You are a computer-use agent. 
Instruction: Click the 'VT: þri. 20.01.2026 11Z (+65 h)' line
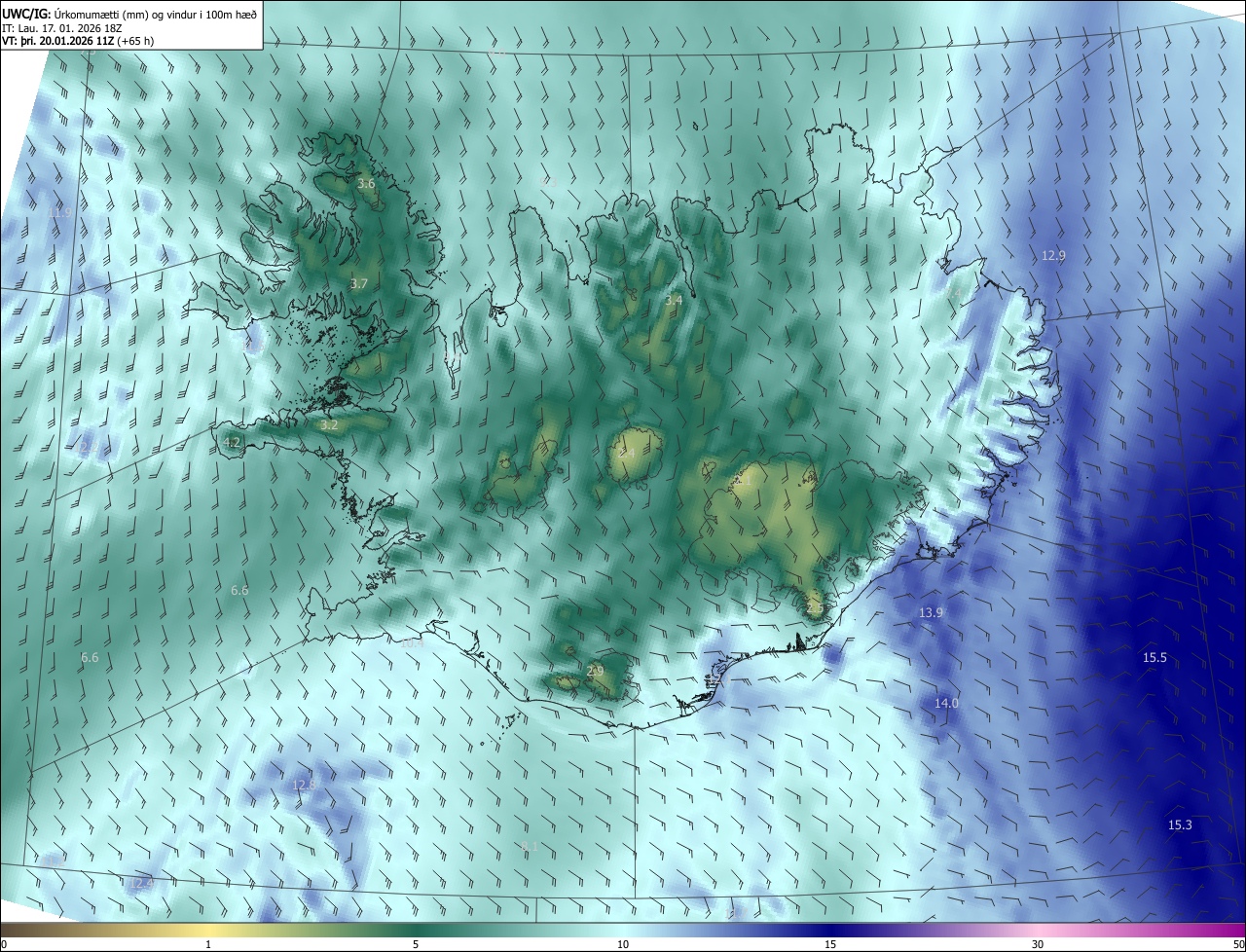[x=78, y=41]
